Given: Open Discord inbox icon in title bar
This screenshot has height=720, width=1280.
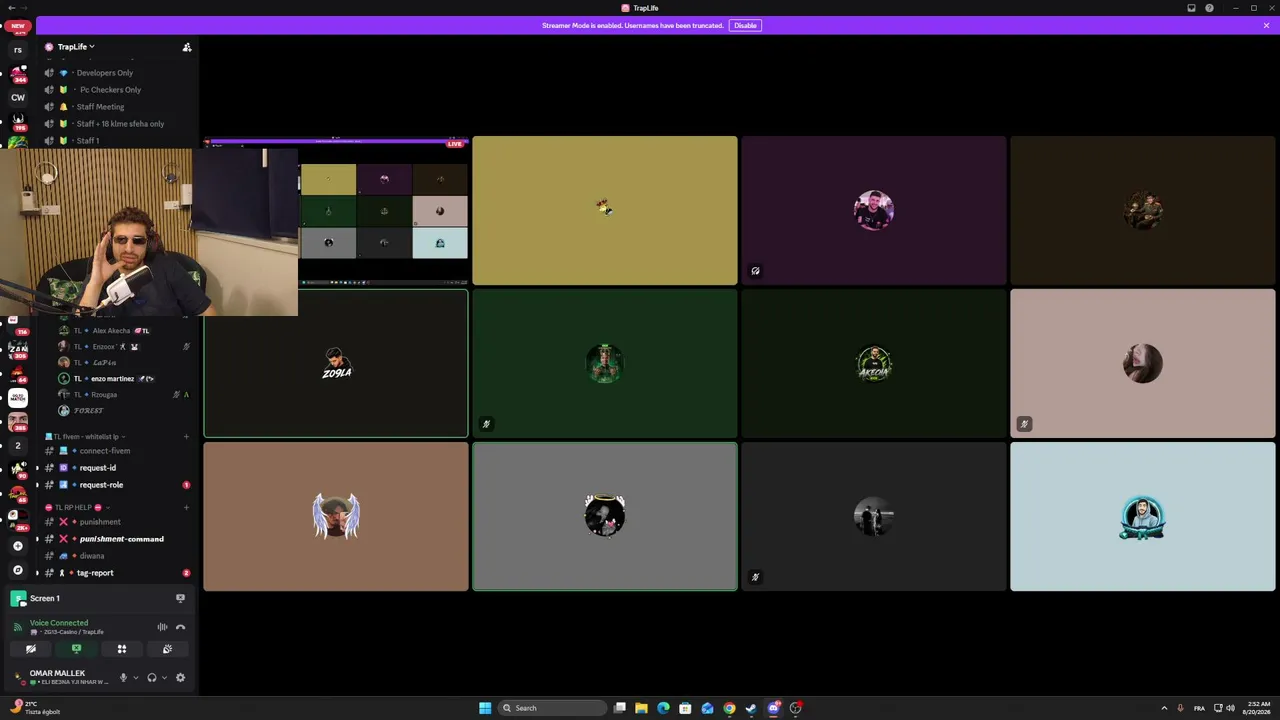Looking at the screenshot, I should (1191, 8).
